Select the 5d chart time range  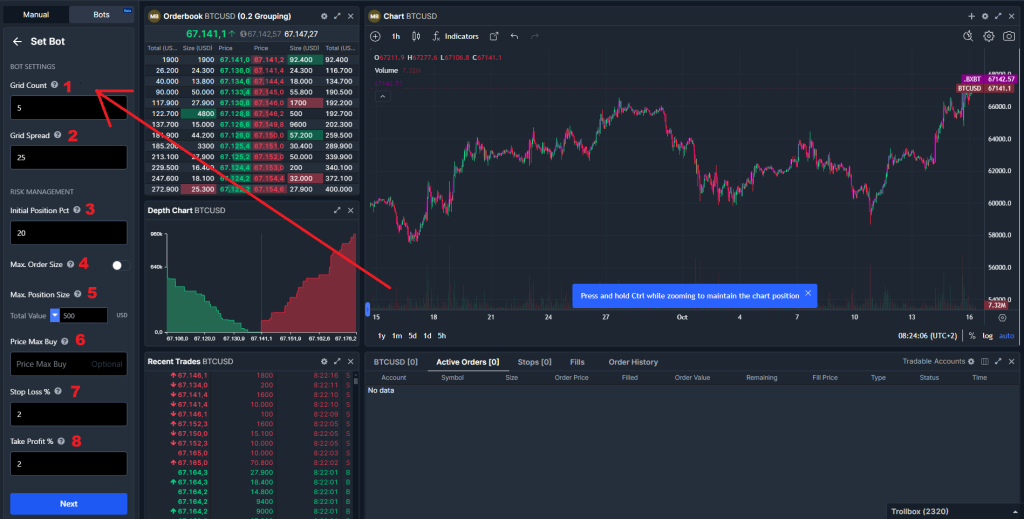point(412,336)
